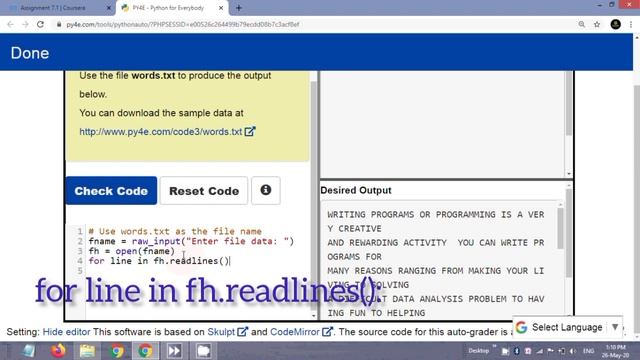Open the fast-forward media app in taskbar
This screenshot has width=640, height=360.
174,351
